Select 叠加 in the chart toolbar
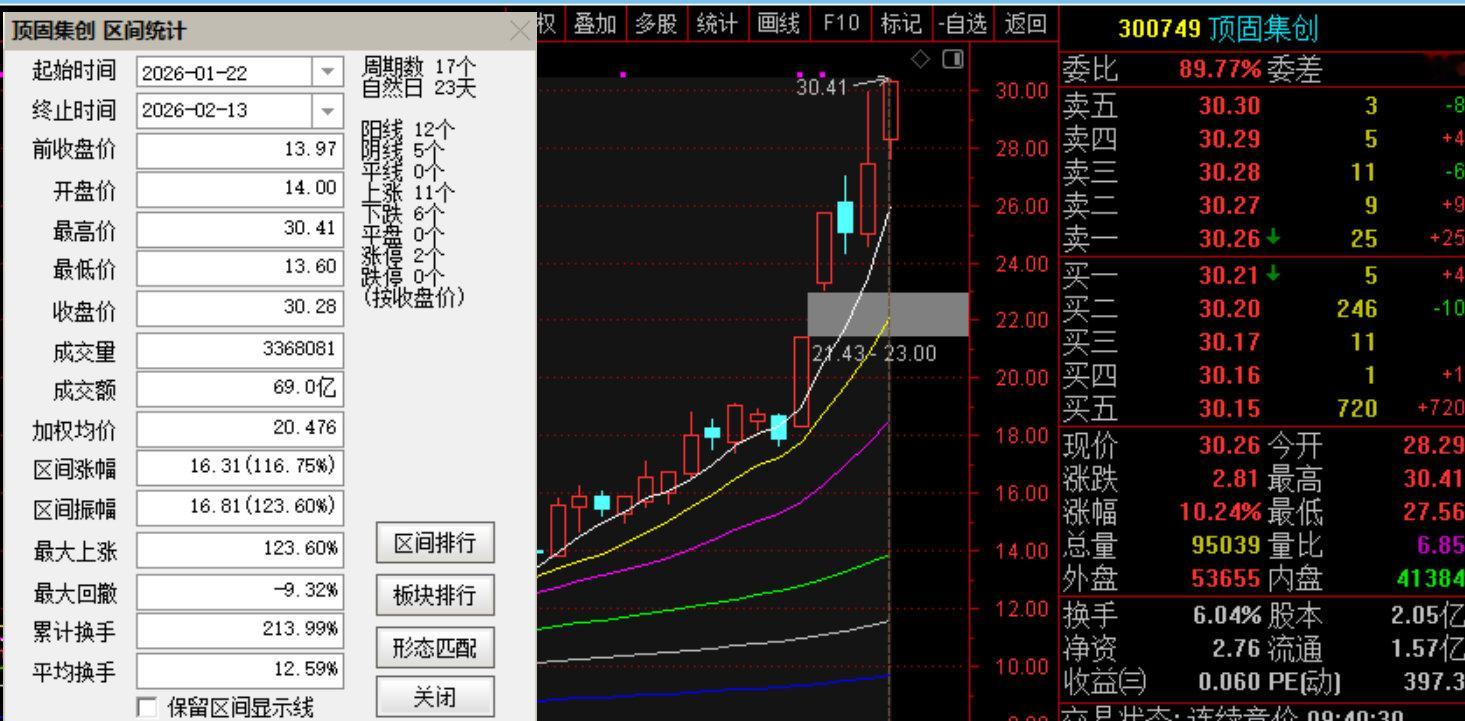The height and width of the screenshot is (721, 1465). [x=596, y=22]
